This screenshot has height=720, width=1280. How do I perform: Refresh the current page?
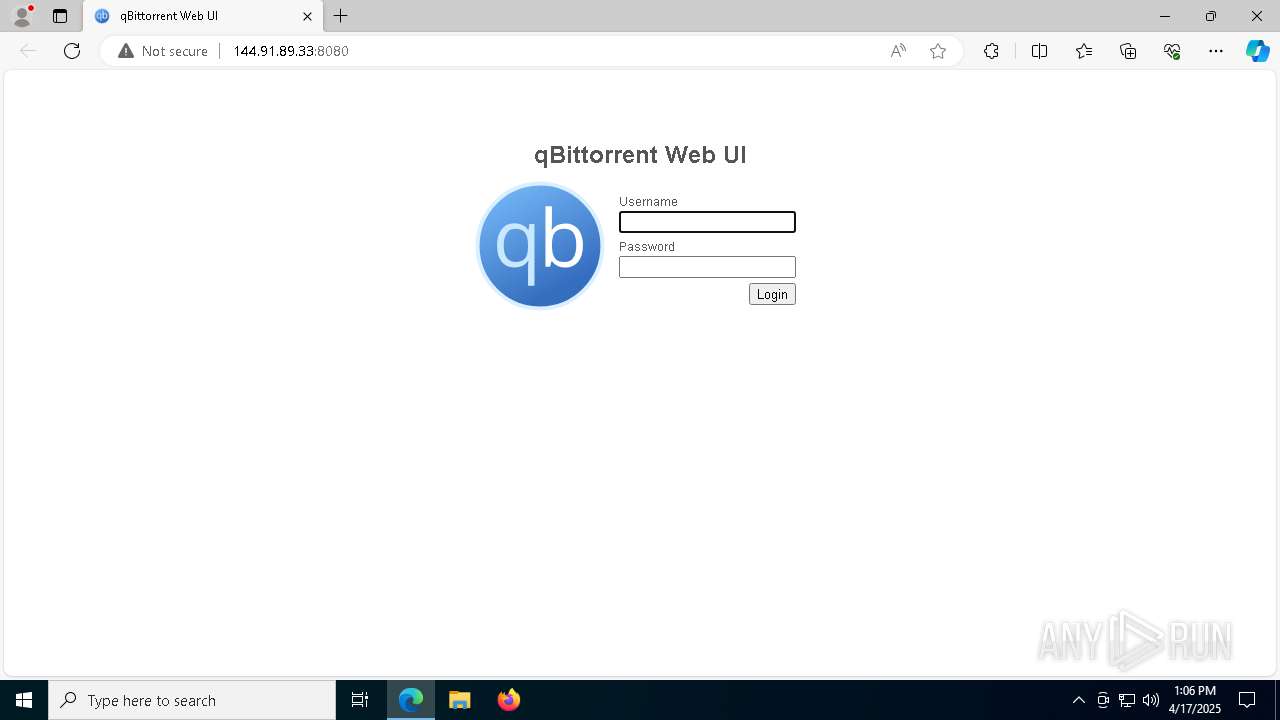tap(72, 51)
